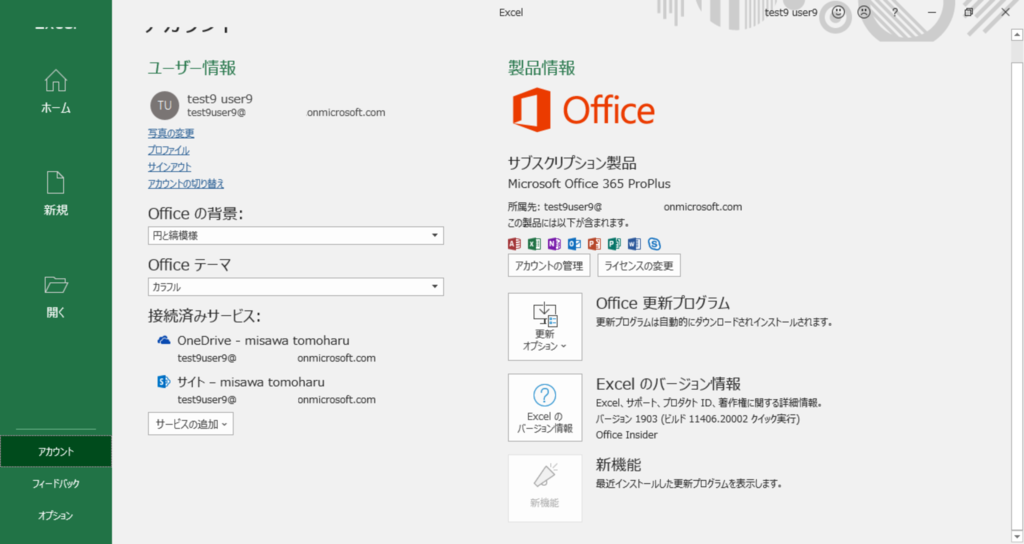Click the バージョン 1903 build text
This screenshot has height=544, width=1024.
pos(697,419)
